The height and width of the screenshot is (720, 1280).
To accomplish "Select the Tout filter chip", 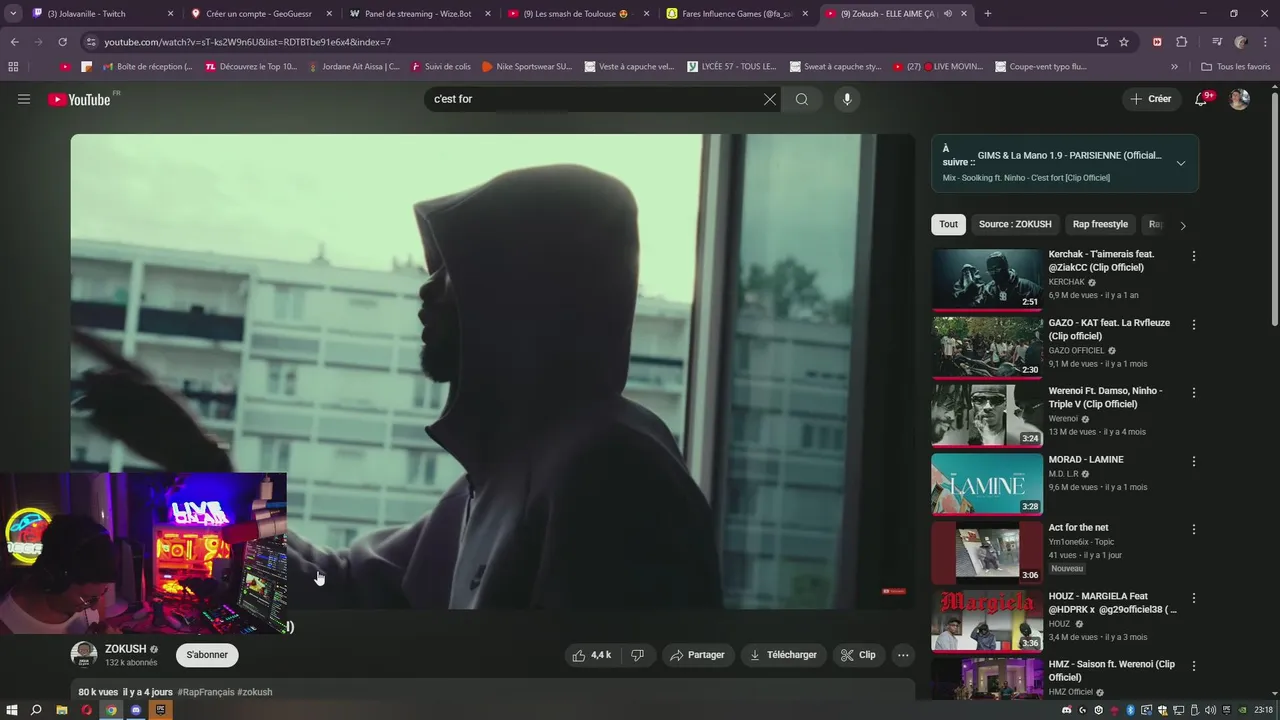I will tap(948, 224).
